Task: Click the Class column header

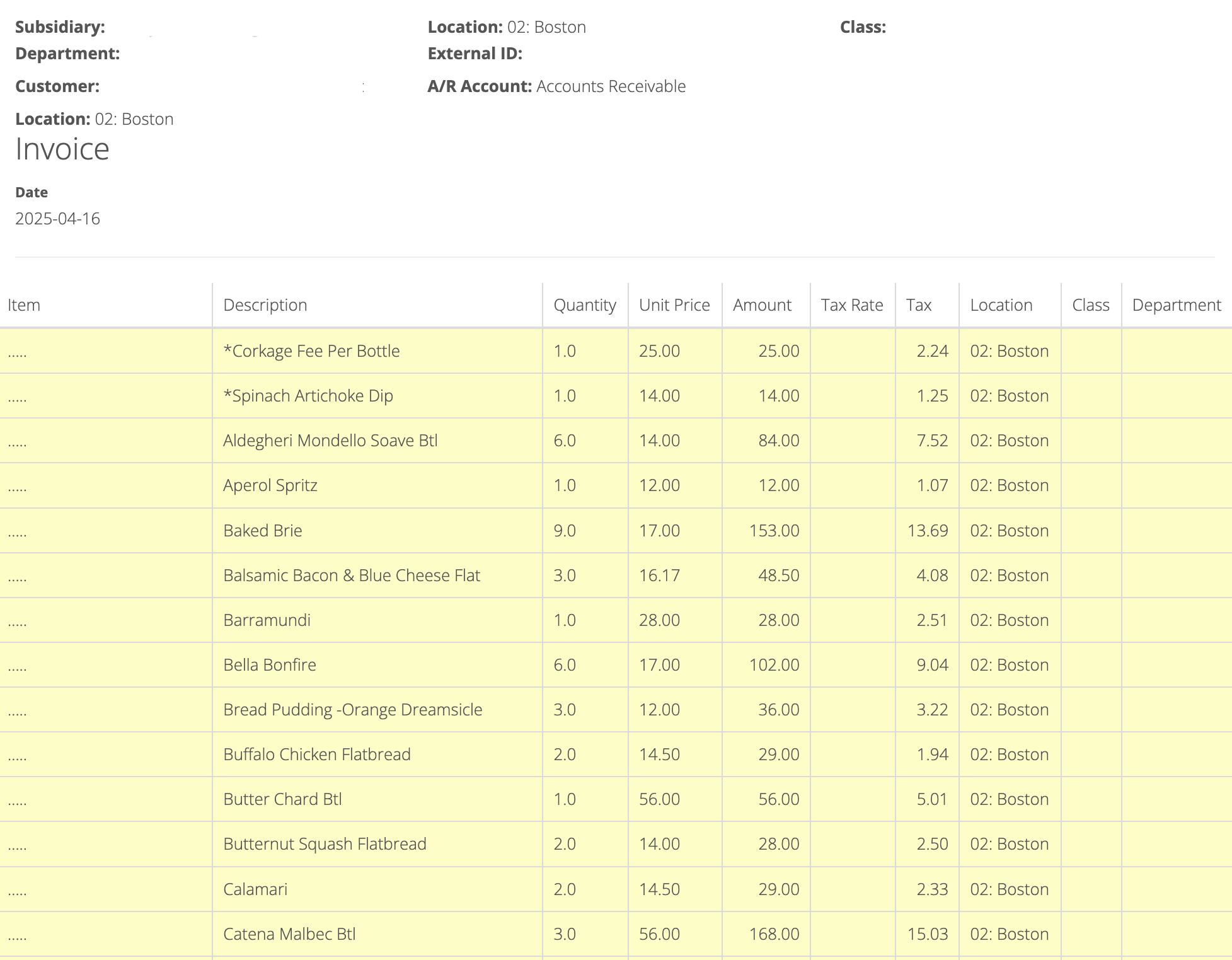Action: pyautogui.click(x=1091, y=305)
